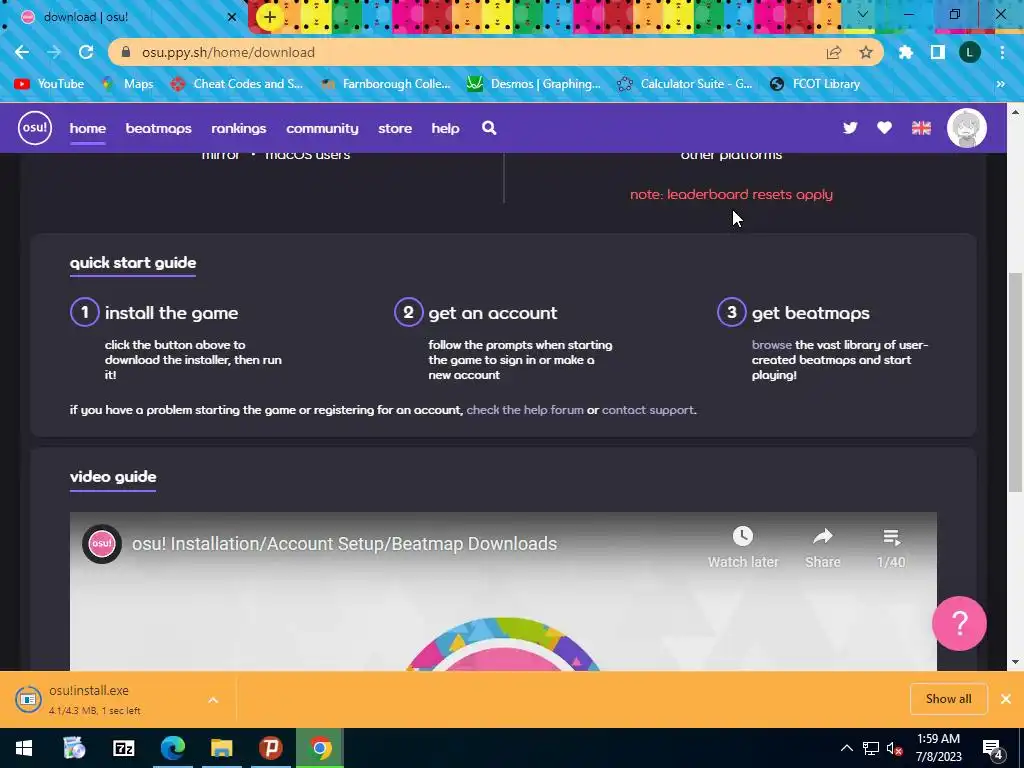Open Farnborough College bookmark
1024x768 pixels.
tap(385, 84)
